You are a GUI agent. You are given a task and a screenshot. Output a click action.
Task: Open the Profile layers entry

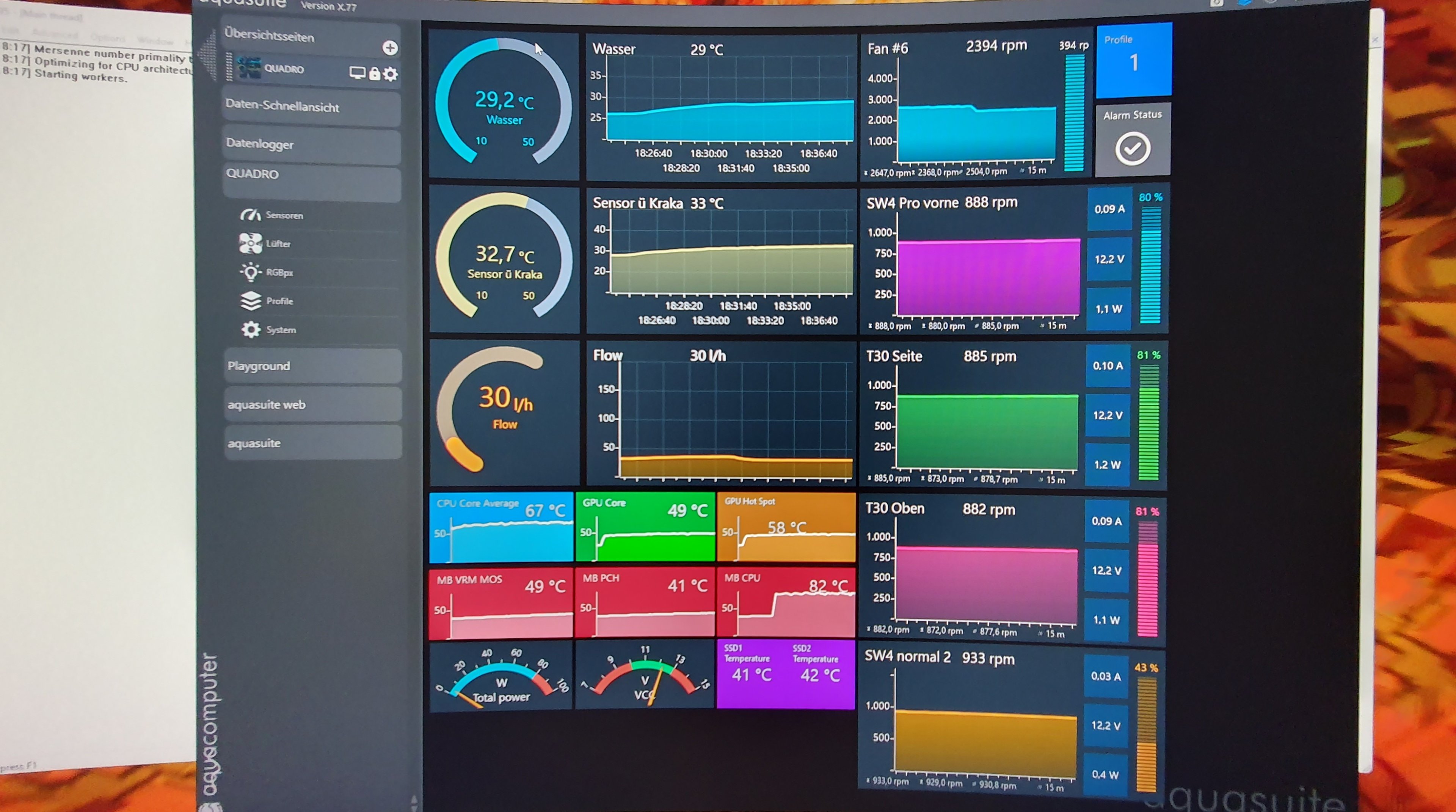250,301
